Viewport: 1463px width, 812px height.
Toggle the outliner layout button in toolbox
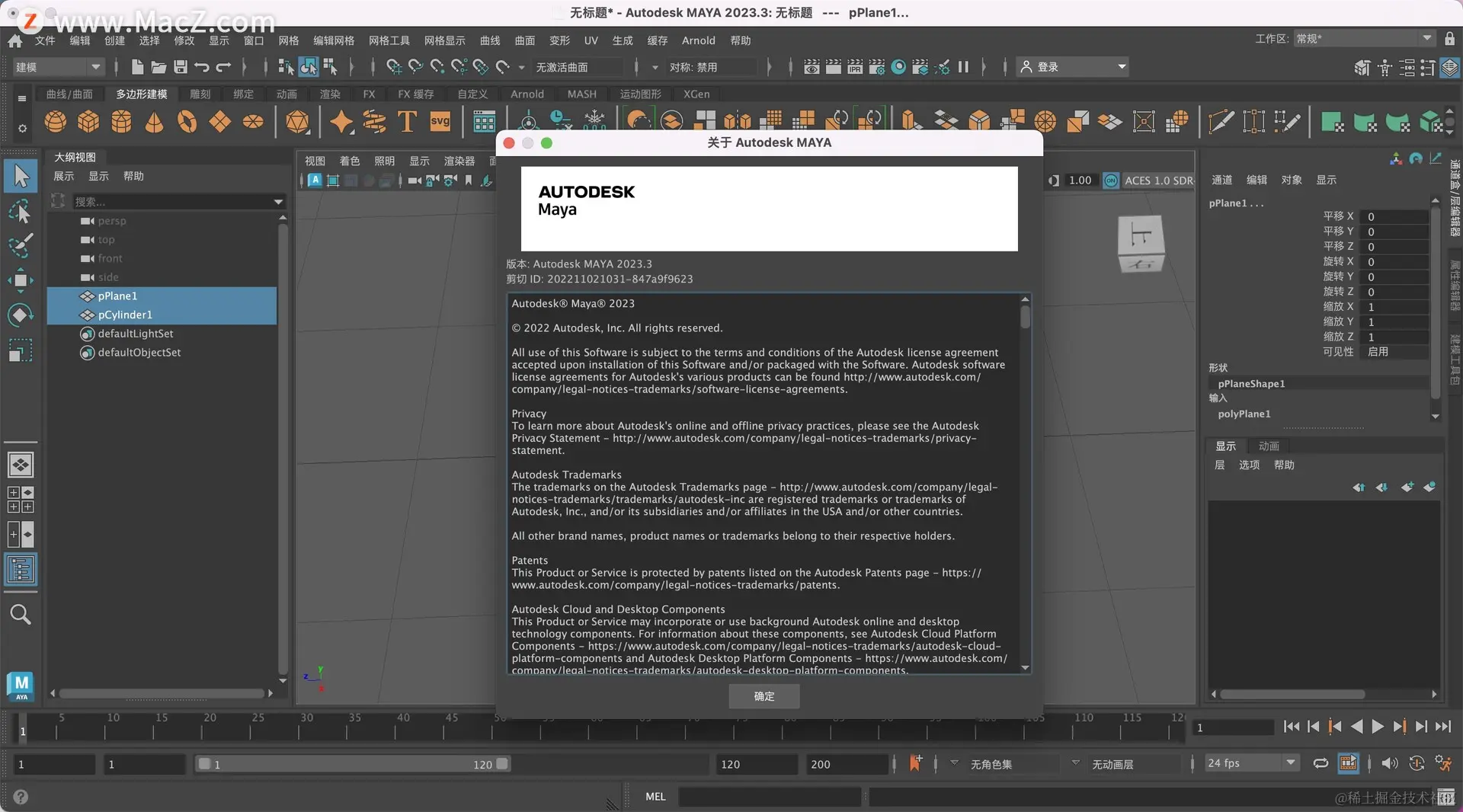click(21, 569)
